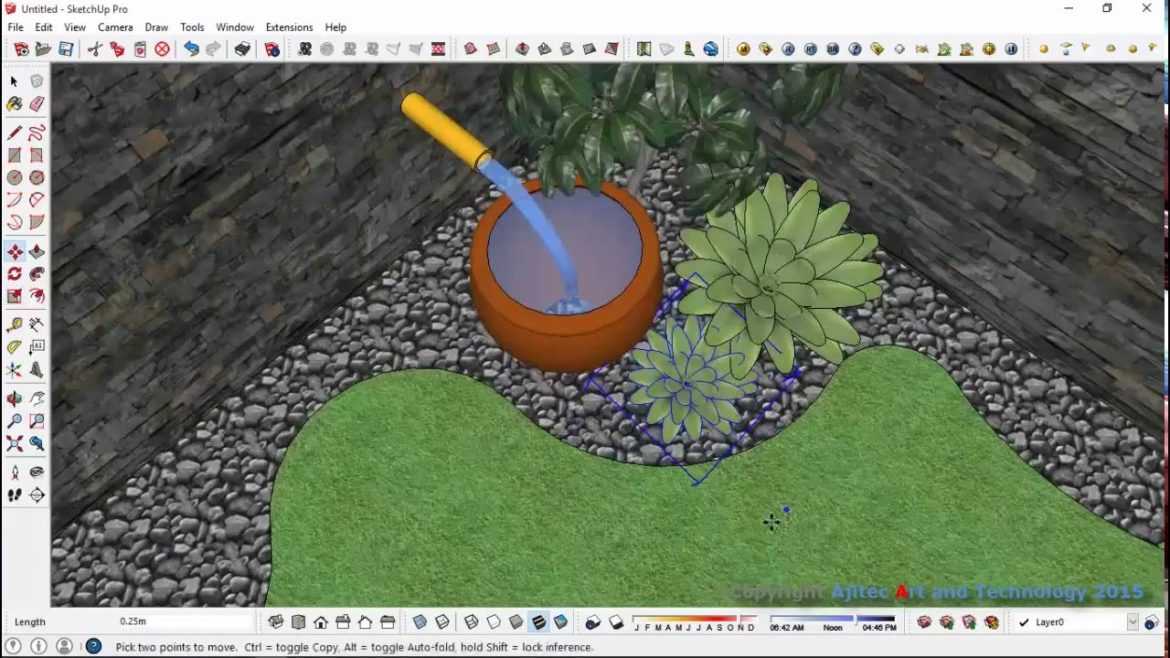Switch to Top view
This screenshot has width=1170, height=658.
(x=298, y=621)
